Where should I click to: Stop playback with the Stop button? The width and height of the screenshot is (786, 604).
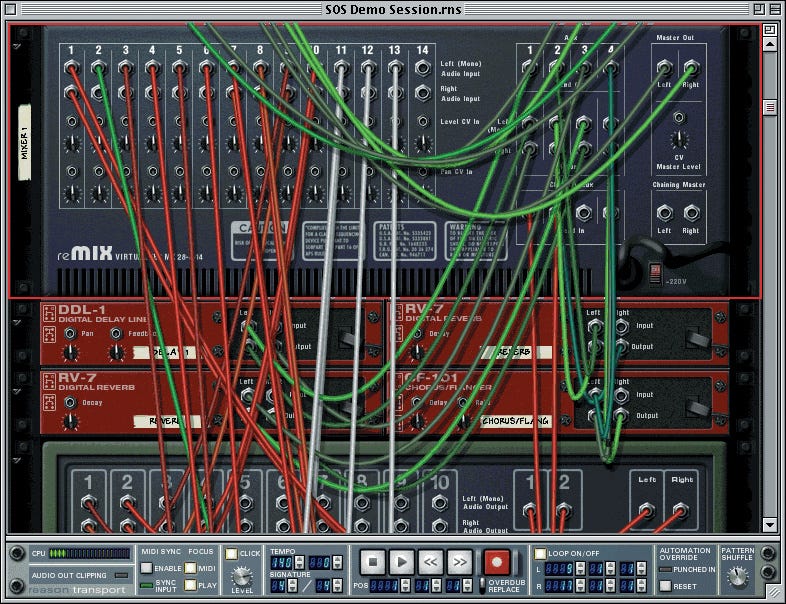point(372,562)
